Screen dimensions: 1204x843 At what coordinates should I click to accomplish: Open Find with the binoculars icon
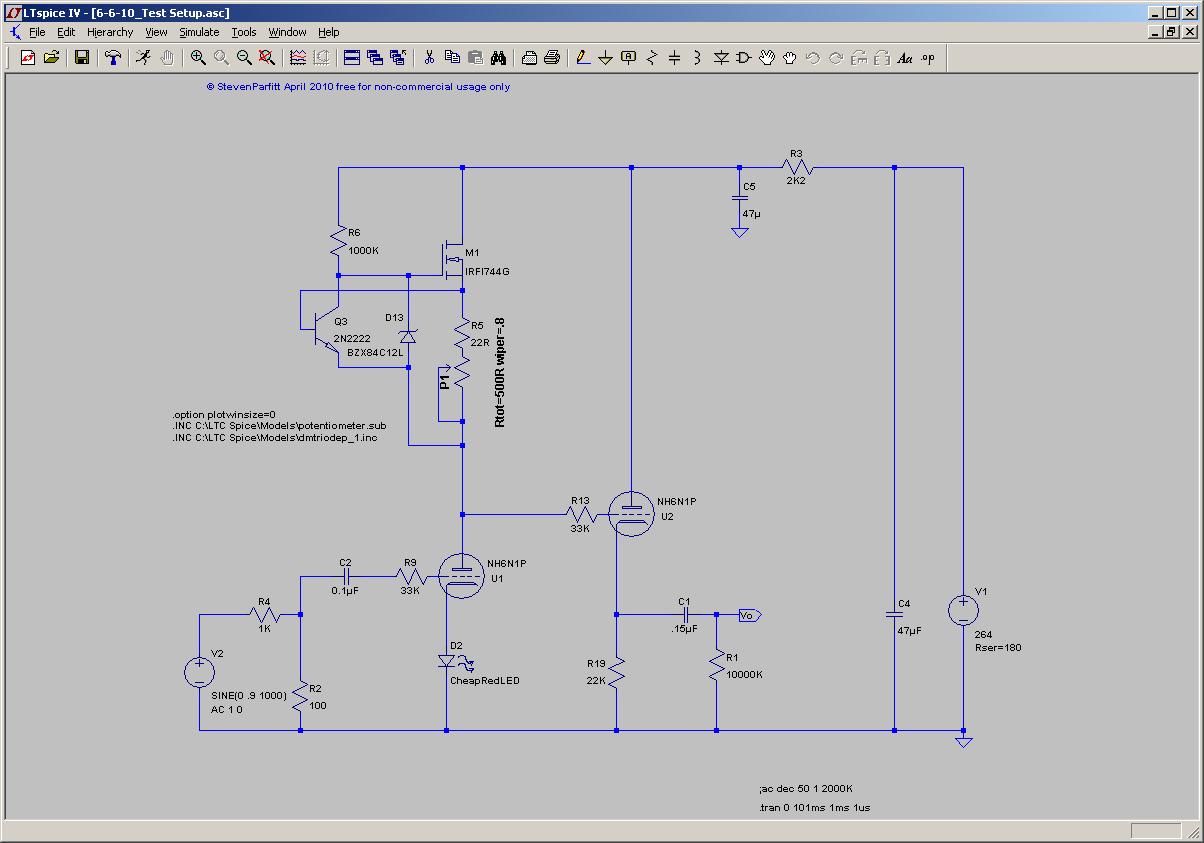[498, 58]
